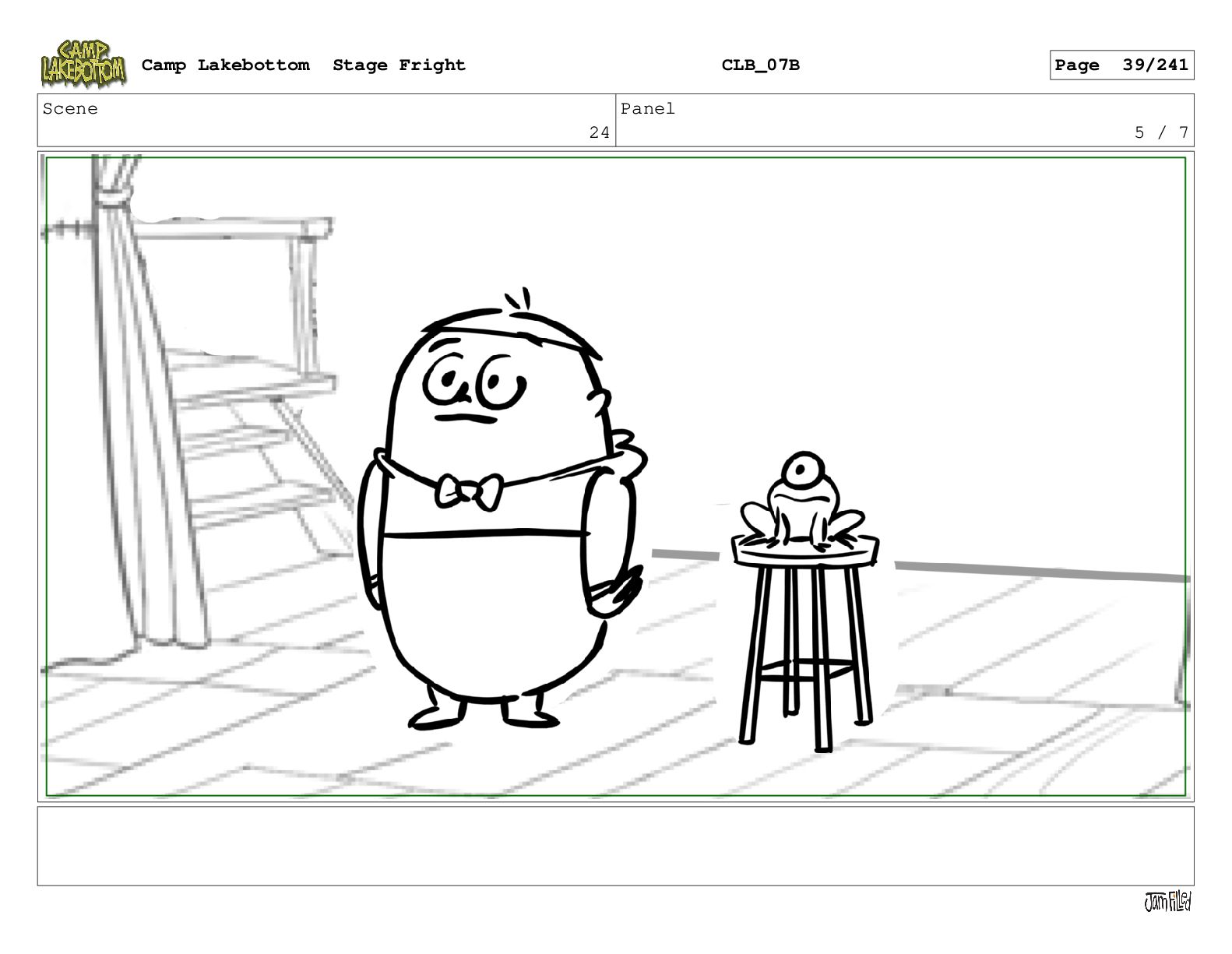Click the 'Panel' label
1232x954 pixels.
pos(647,109)
